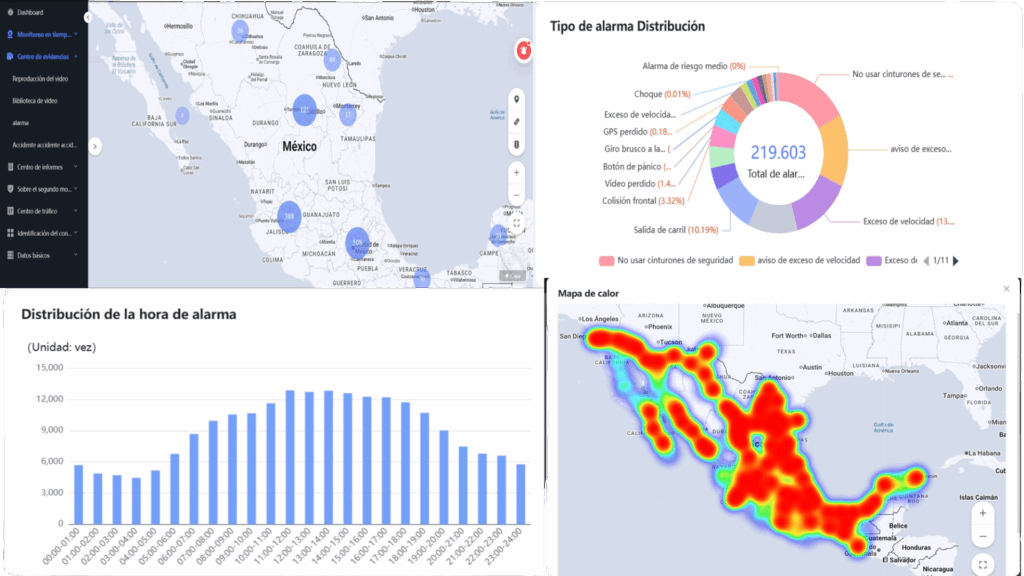Close the 'Mapa de calor' panel
The image size is (1024, 576).
(x=1007, y=289)
